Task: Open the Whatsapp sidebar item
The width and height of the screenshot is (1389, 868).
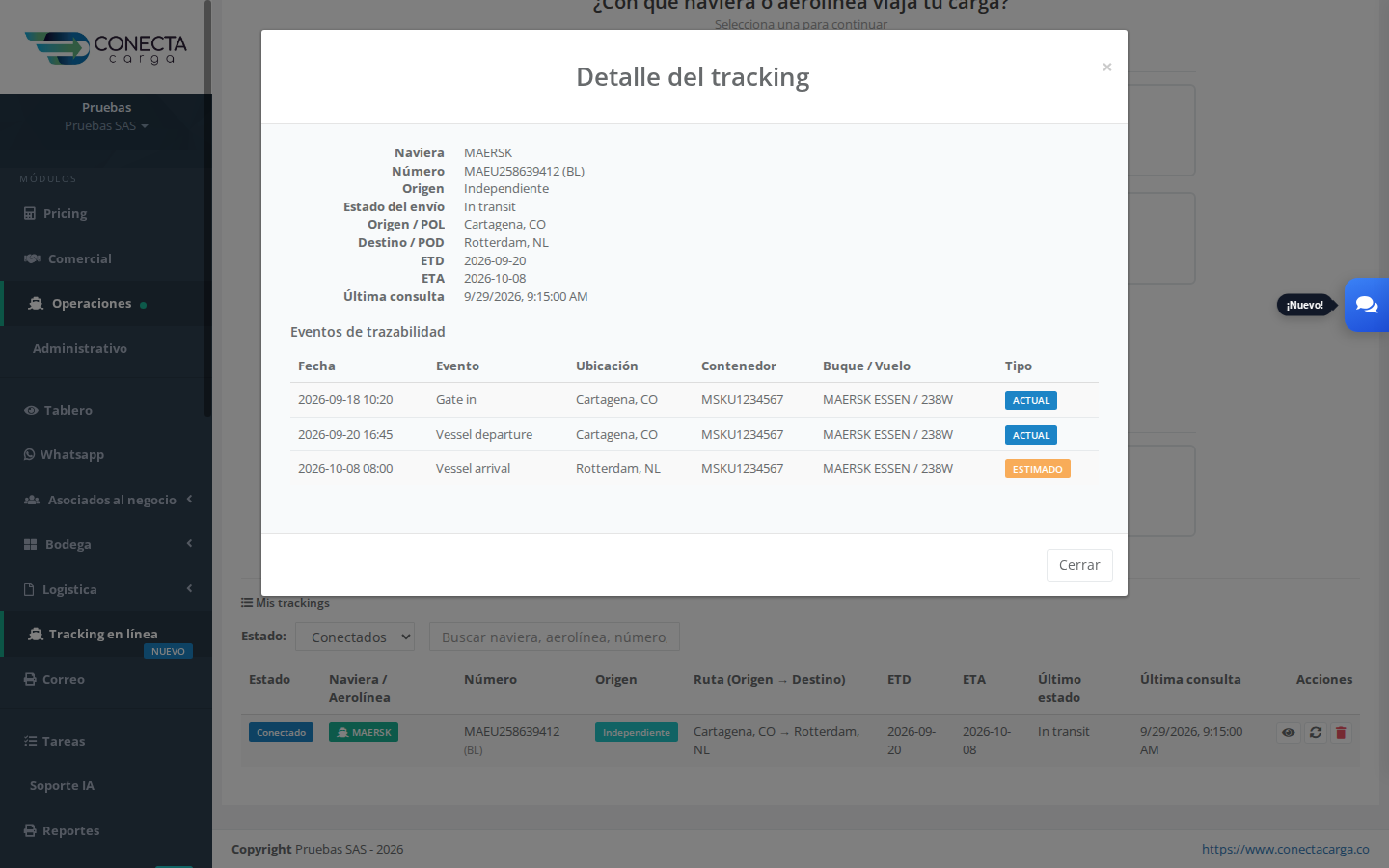Action: pos(71,454)
